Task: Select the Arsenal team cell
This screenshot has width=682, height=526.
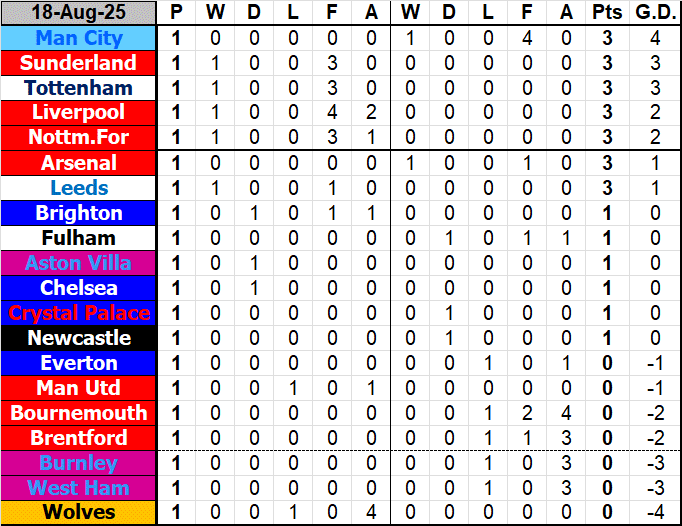Action: click(79, 163)
